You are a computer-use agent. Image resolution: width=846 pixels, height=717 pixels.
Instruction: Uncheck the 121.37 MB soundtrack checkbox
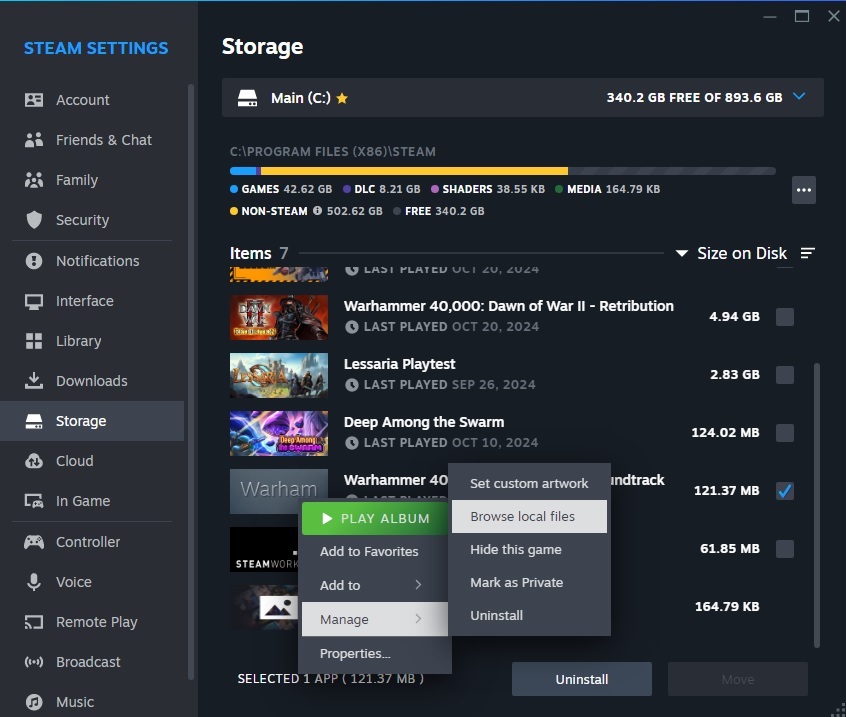point(784,490)
